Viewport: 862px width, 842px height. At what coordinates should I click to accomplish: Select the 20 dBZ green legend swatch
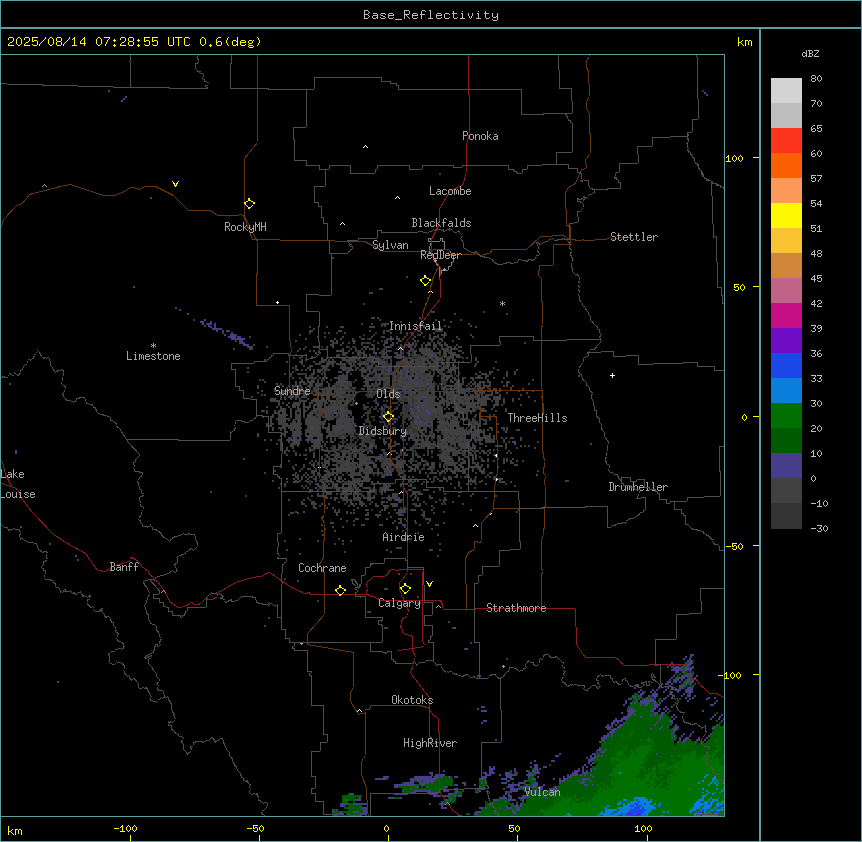point(786,416)
